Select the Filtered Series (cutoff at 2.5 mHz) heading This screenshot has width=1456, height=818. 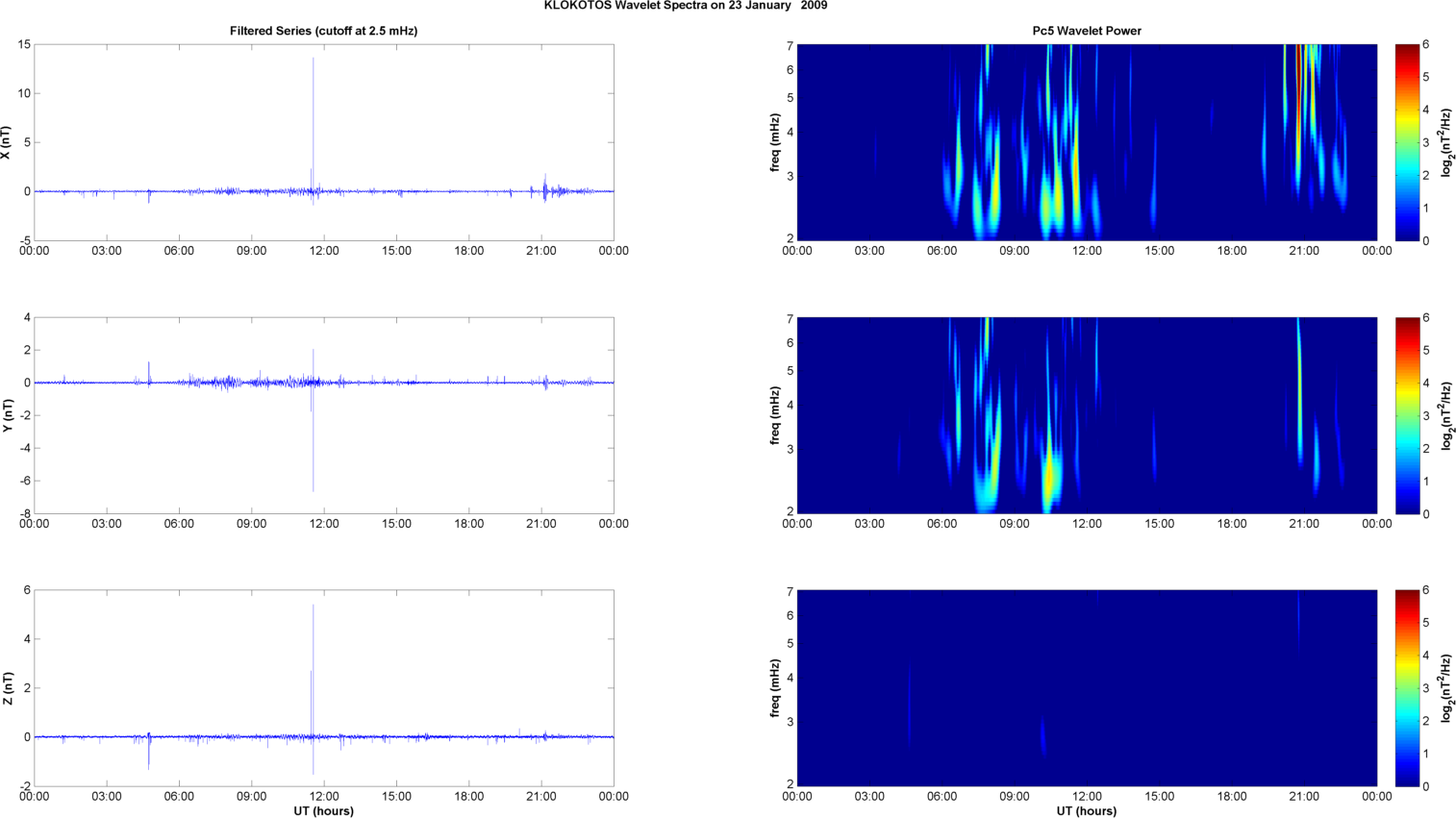[x=323, y=31]
